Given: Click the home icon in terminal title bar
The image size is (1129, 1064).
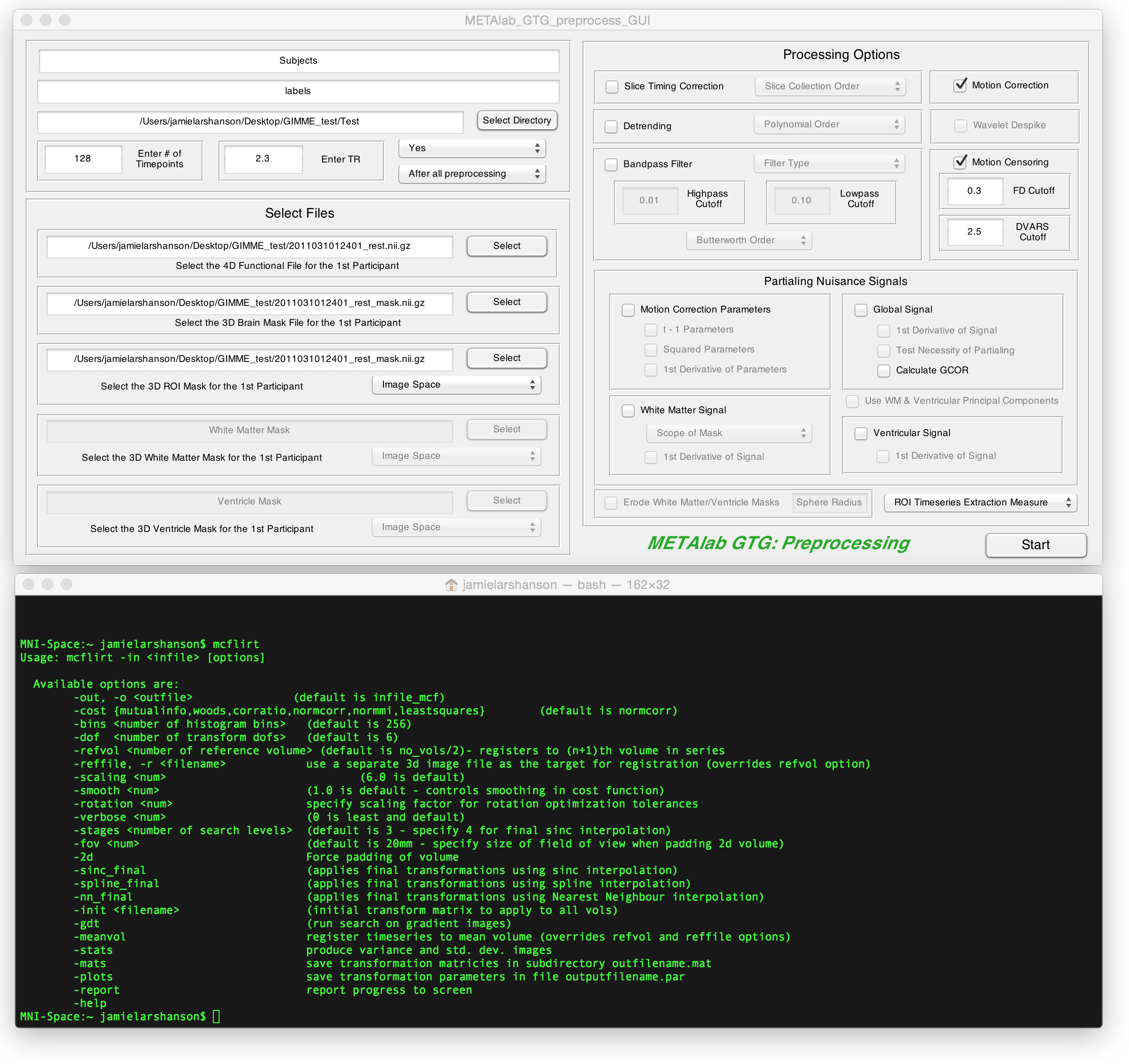Looking at the screenshot, I should tap(451, 585).
